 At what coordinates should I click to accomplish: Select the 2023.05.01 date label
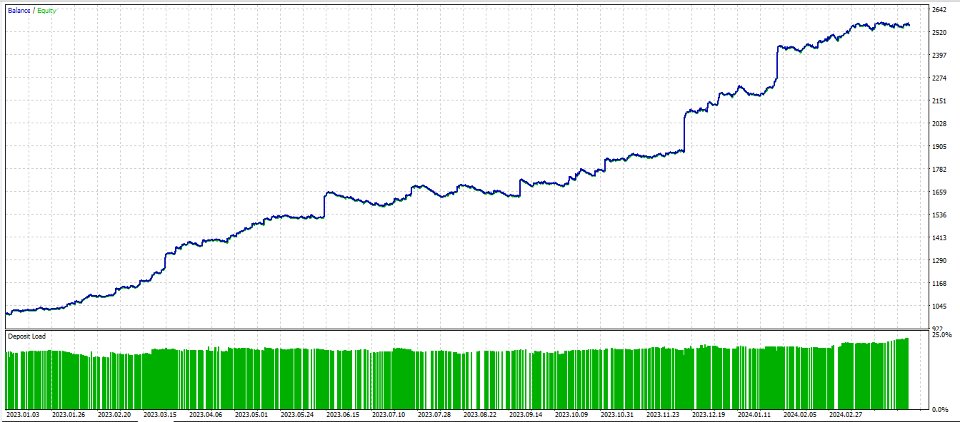pos(252,415)
